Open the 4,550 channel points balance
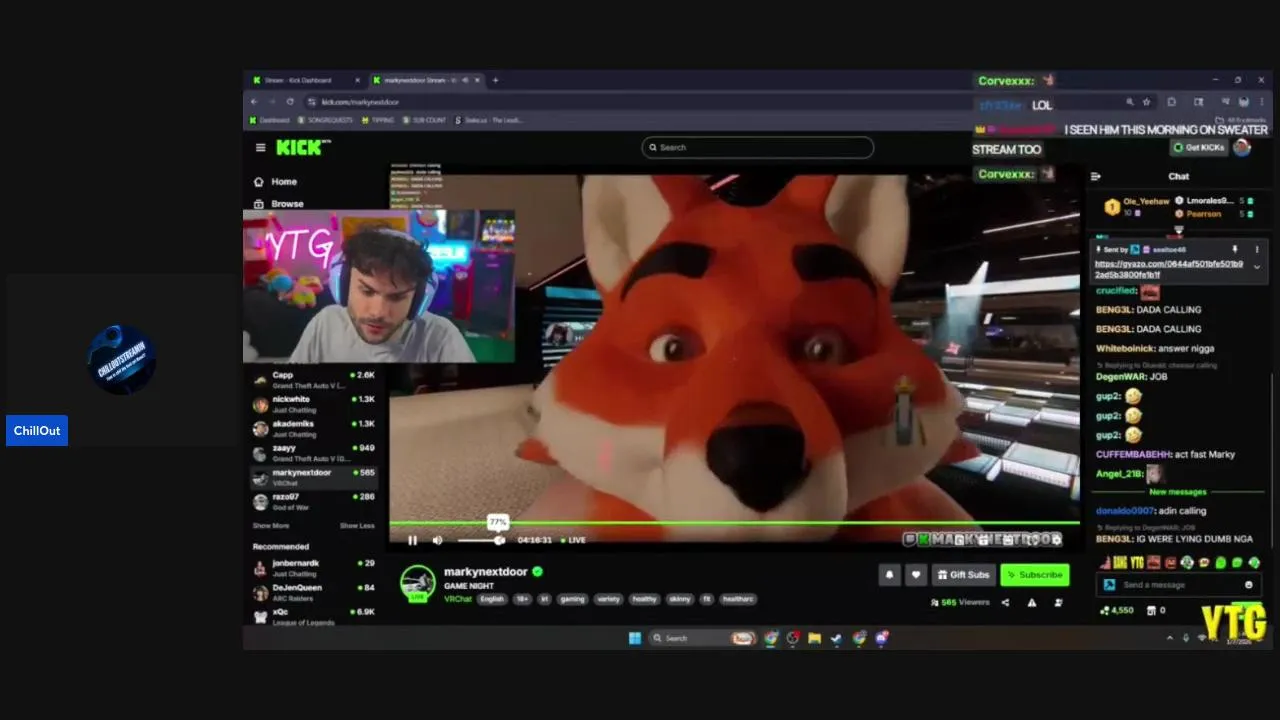The image size is (1280, 720). pos(1117,610)
